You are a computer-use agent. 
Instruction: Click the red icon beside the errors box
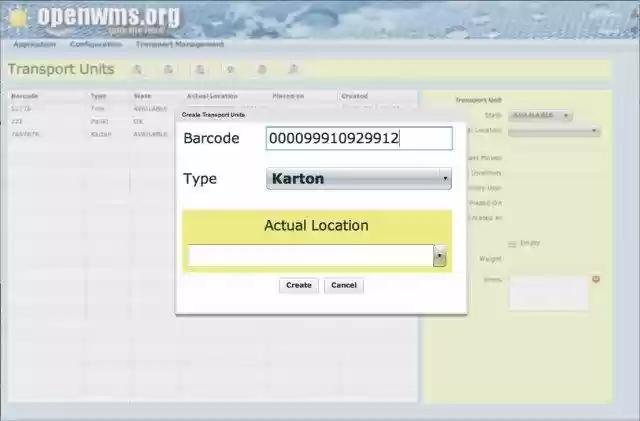[596, 279]
